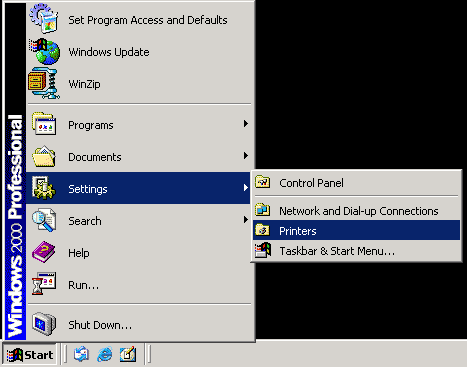467x367 pixels.
Task: Launch Internet Explorer from the quick launch bar
Action: tap(105, 354)
